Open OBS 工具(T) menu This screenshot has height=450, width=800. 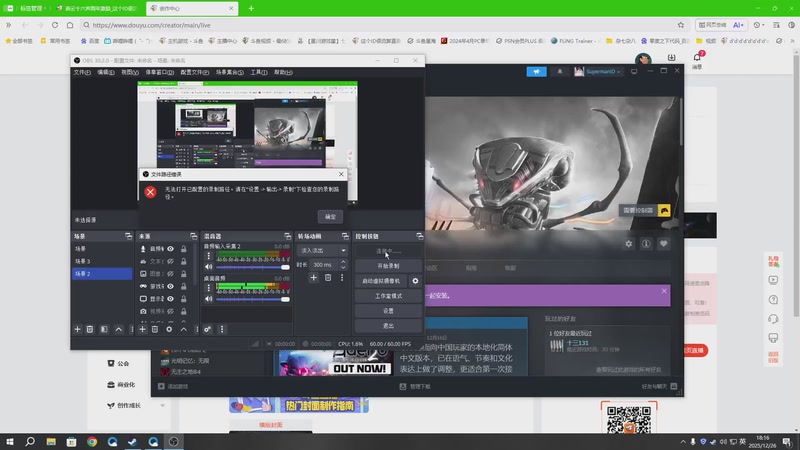click(259, 72)
